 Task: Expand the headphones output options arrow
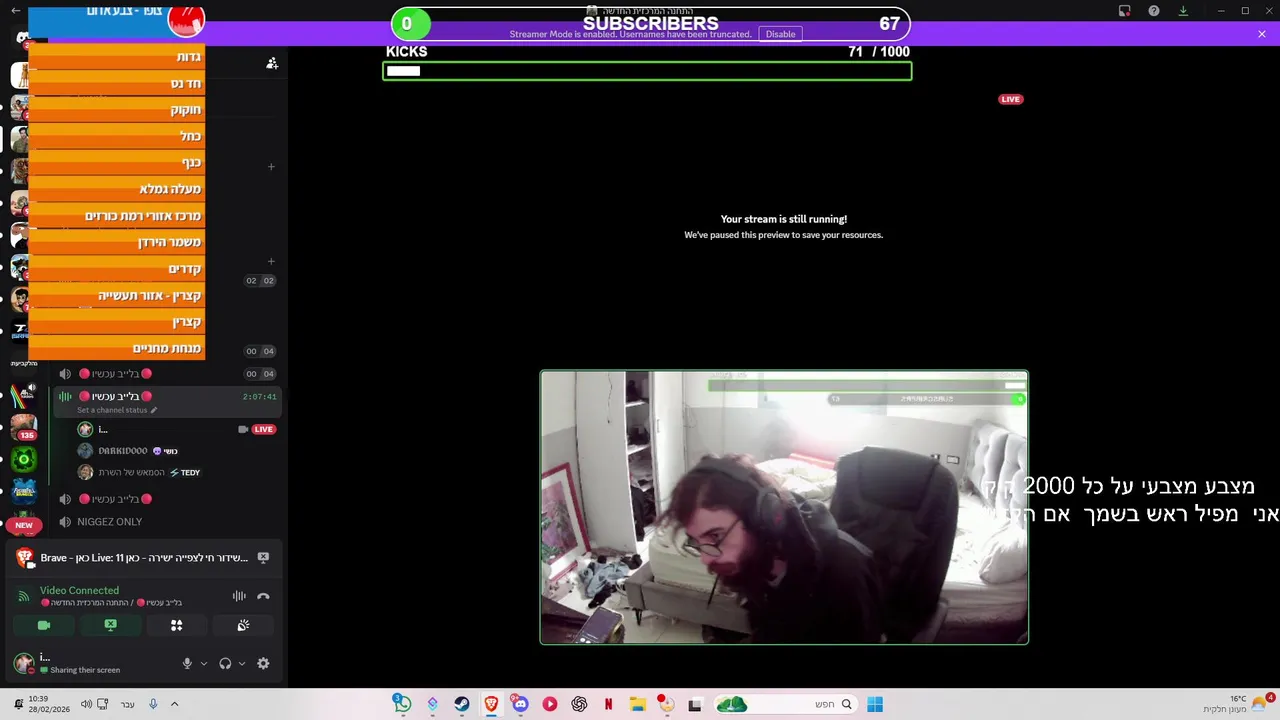241,663
